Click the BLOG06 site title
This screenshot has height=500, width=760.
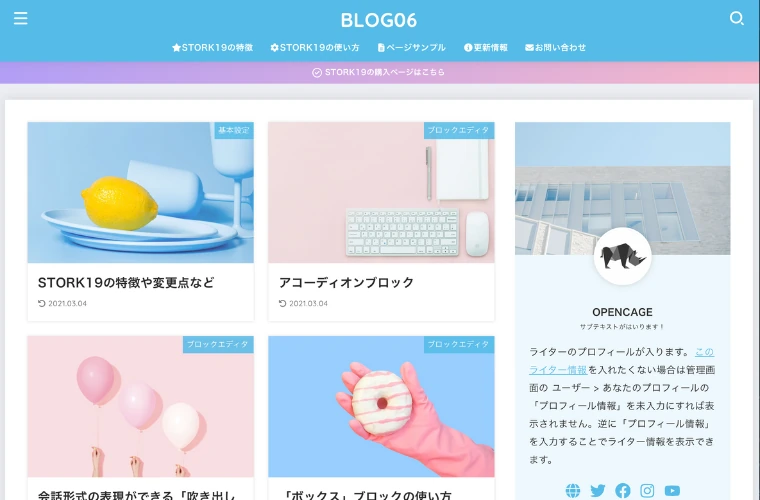379,20
